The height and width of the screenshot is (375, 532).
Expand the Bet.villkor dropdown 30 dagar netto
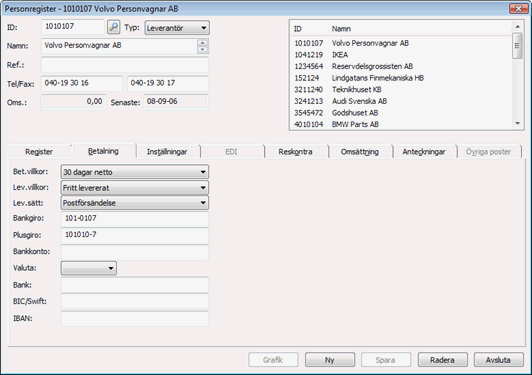click(x=135, y=172)
